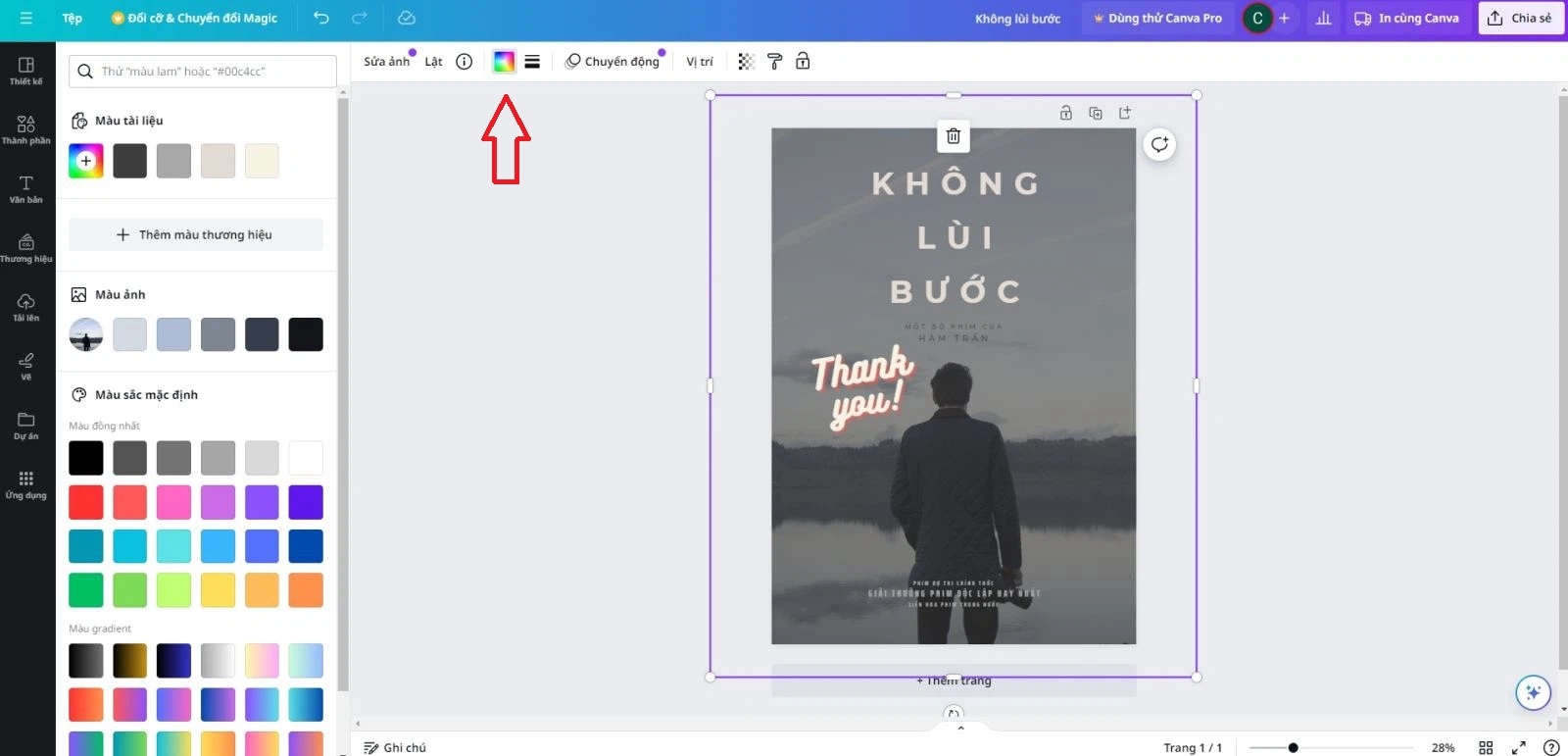Open Vẽ draw tool tab
1568x756 pixels.
(x=26, y=366)
